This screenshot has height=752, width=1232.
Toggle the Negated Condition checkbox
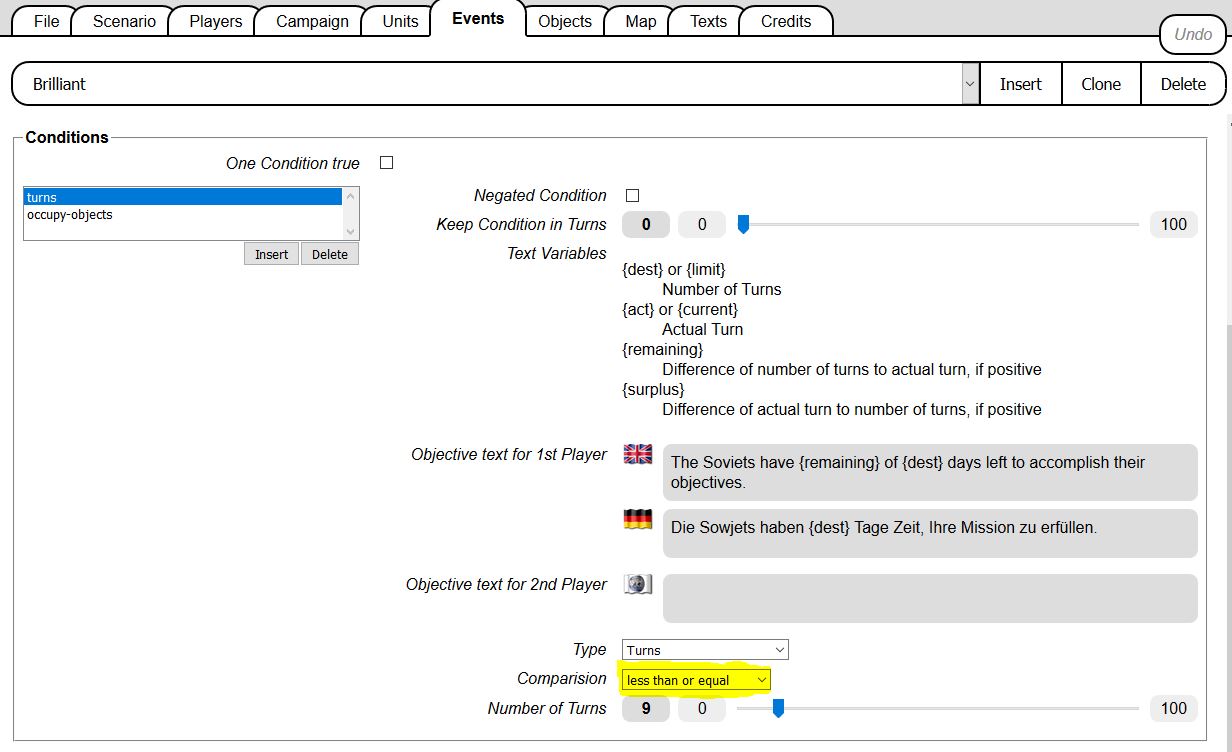click(632, 195)
